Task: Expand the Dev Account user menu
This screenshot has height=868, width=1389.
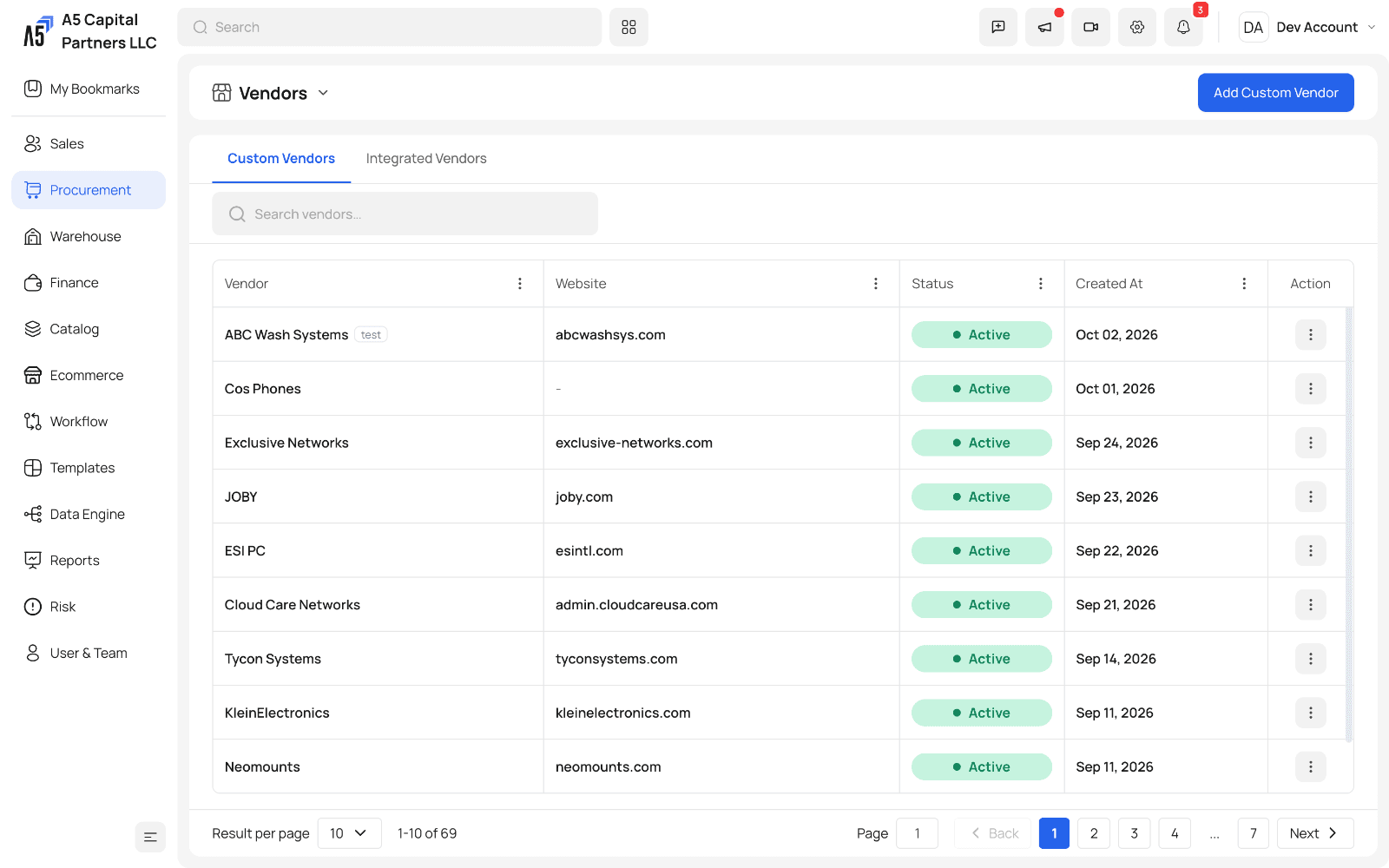Action: coord(1307,27)
